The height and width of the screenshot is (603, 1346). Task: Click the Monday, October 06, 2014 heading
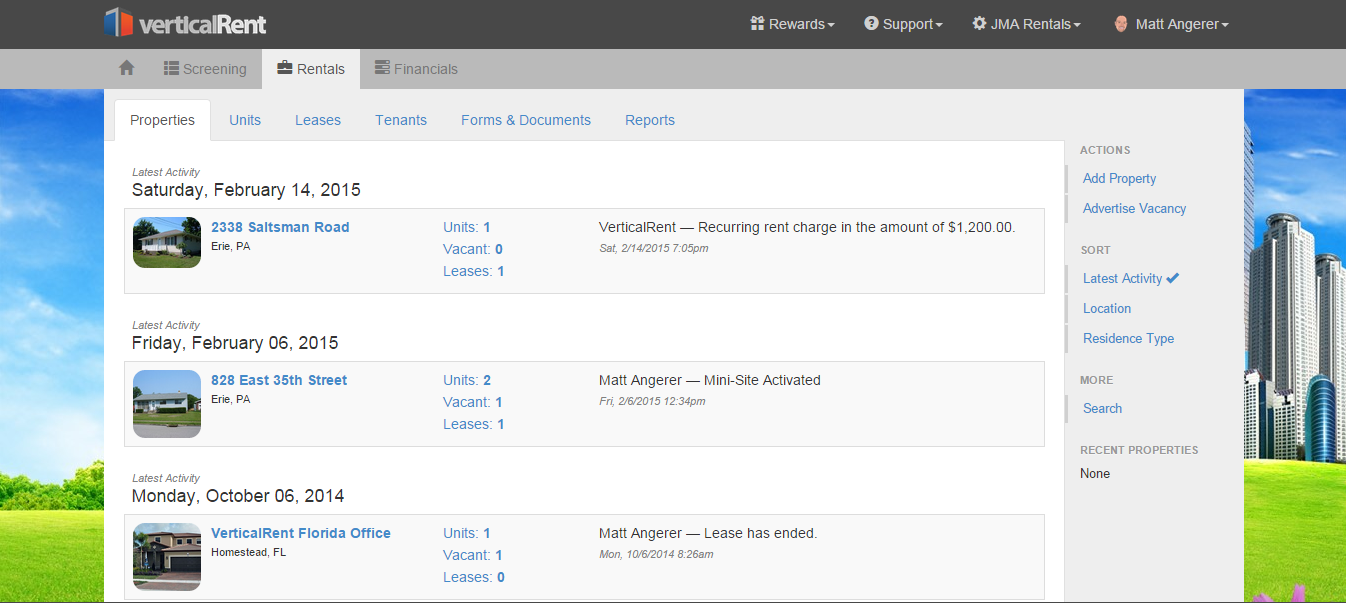click(x=238, y=496)
